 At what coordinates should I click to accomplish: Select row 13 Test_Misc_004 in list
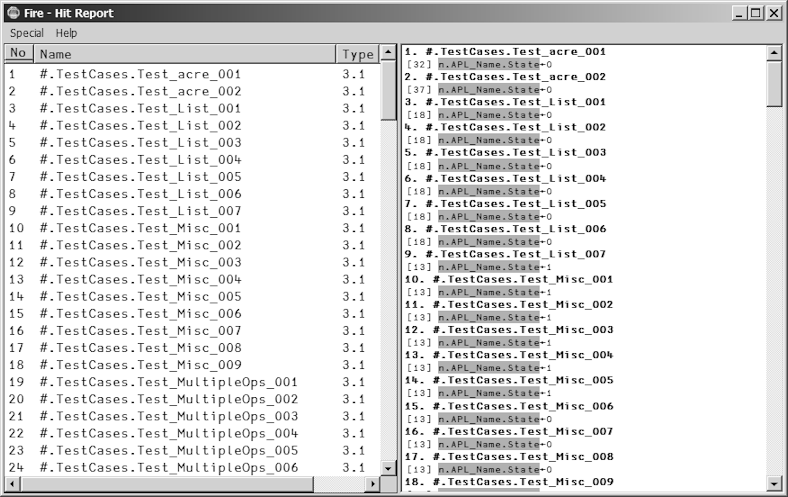tap(192, 279)
